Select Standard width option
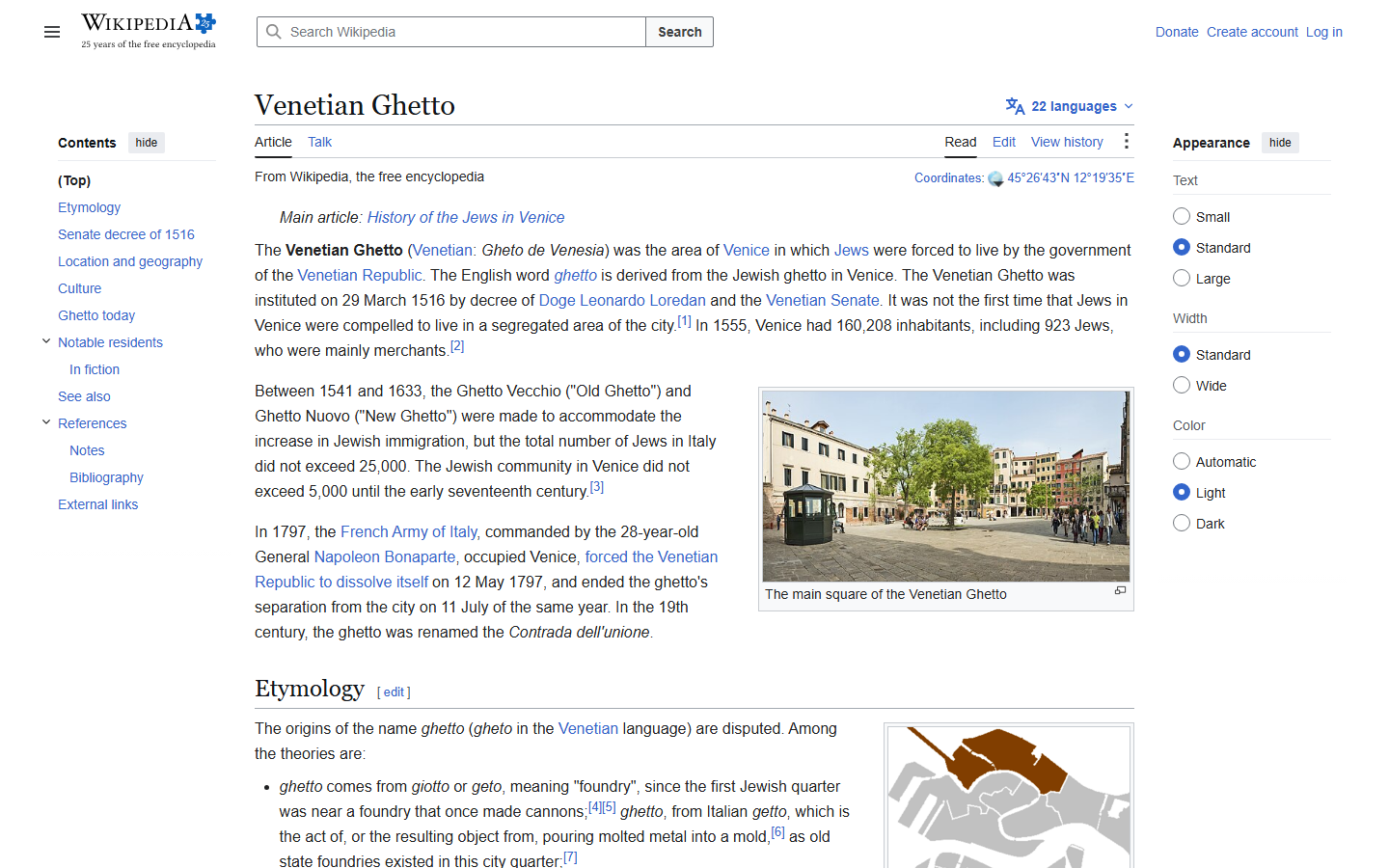Viewport: 1389px width, 868px height. click(1182, 355)
